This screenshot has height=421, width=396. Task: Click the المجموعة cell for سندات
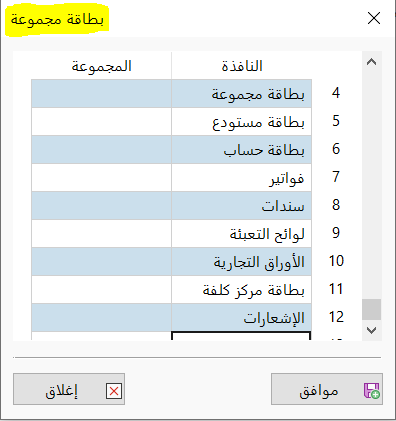click(101, 206)
